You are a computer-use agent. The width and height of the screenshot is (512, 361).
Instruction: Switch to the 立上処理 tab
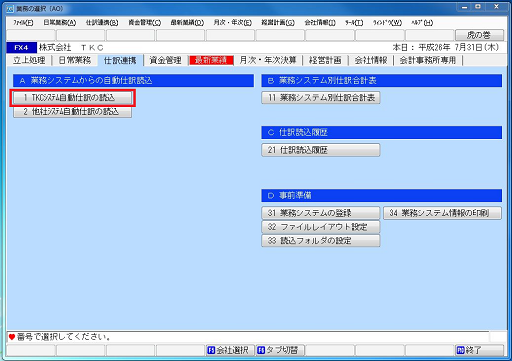[x=29, y=60]
